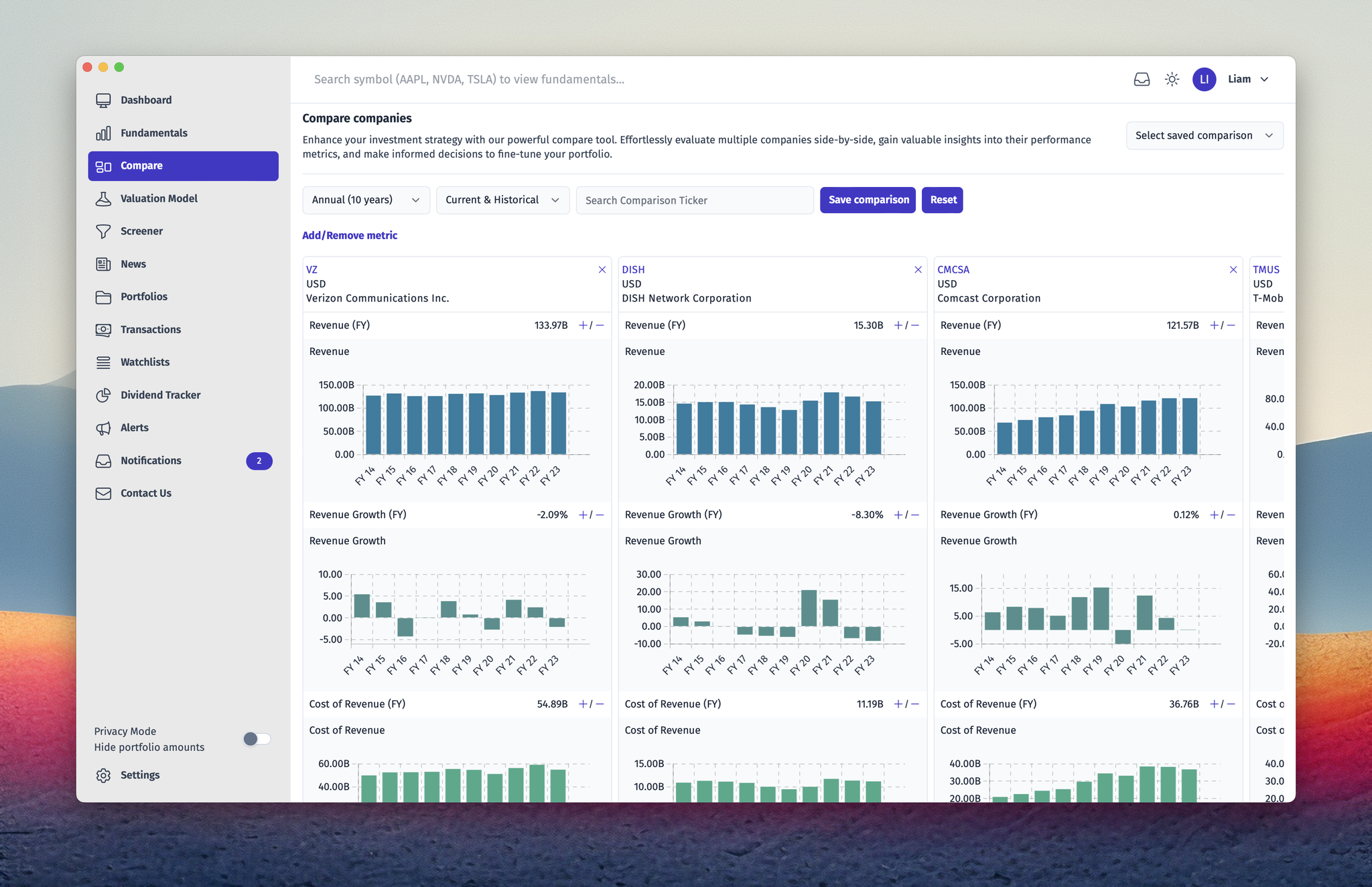The image size is (1372, 887).
Task: Remove VZ company column
Action: [x=602, y=270]
